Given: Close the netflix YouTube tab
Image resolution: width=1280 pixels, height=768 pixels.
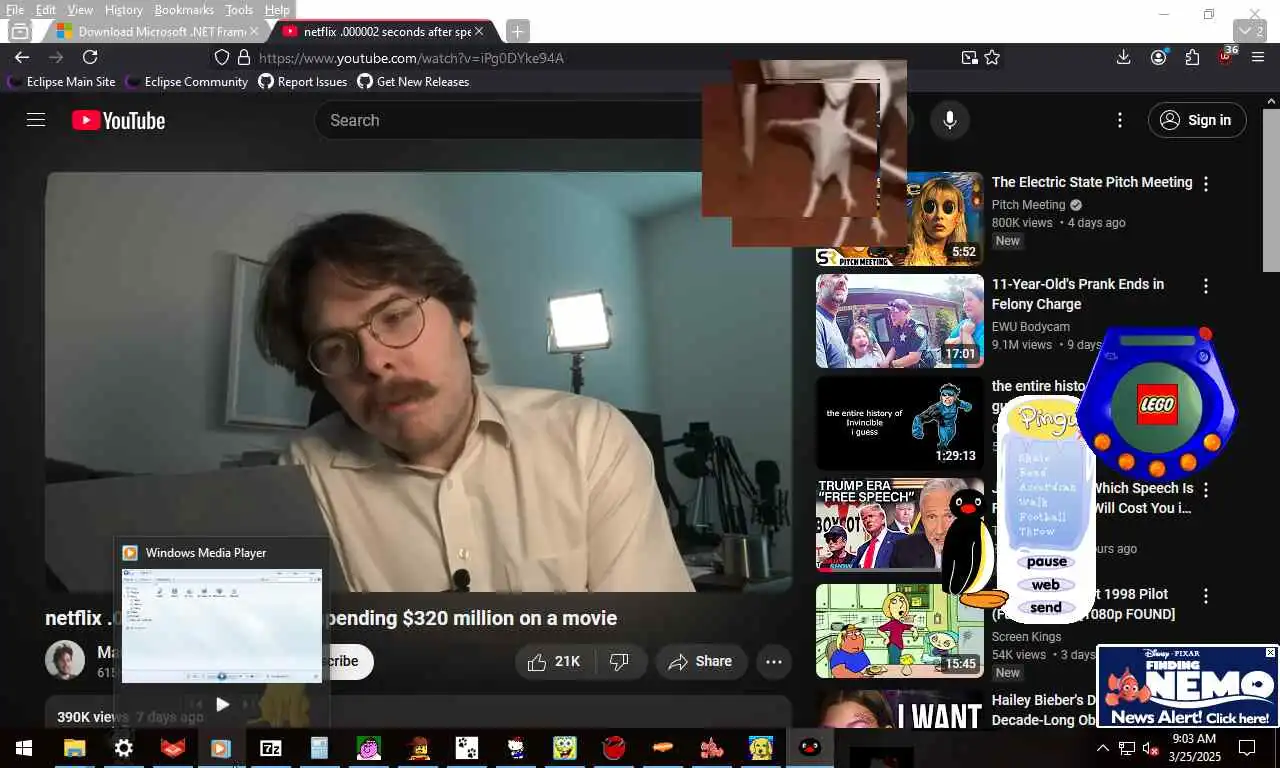Looking at the screenshot, I should click(479, 31).
